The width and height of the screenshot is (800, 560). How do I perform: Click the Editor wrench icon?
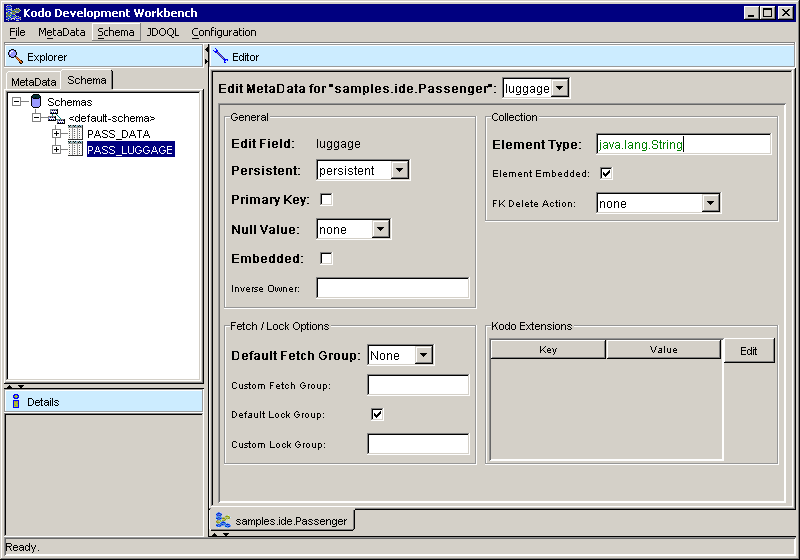[220, 56]
